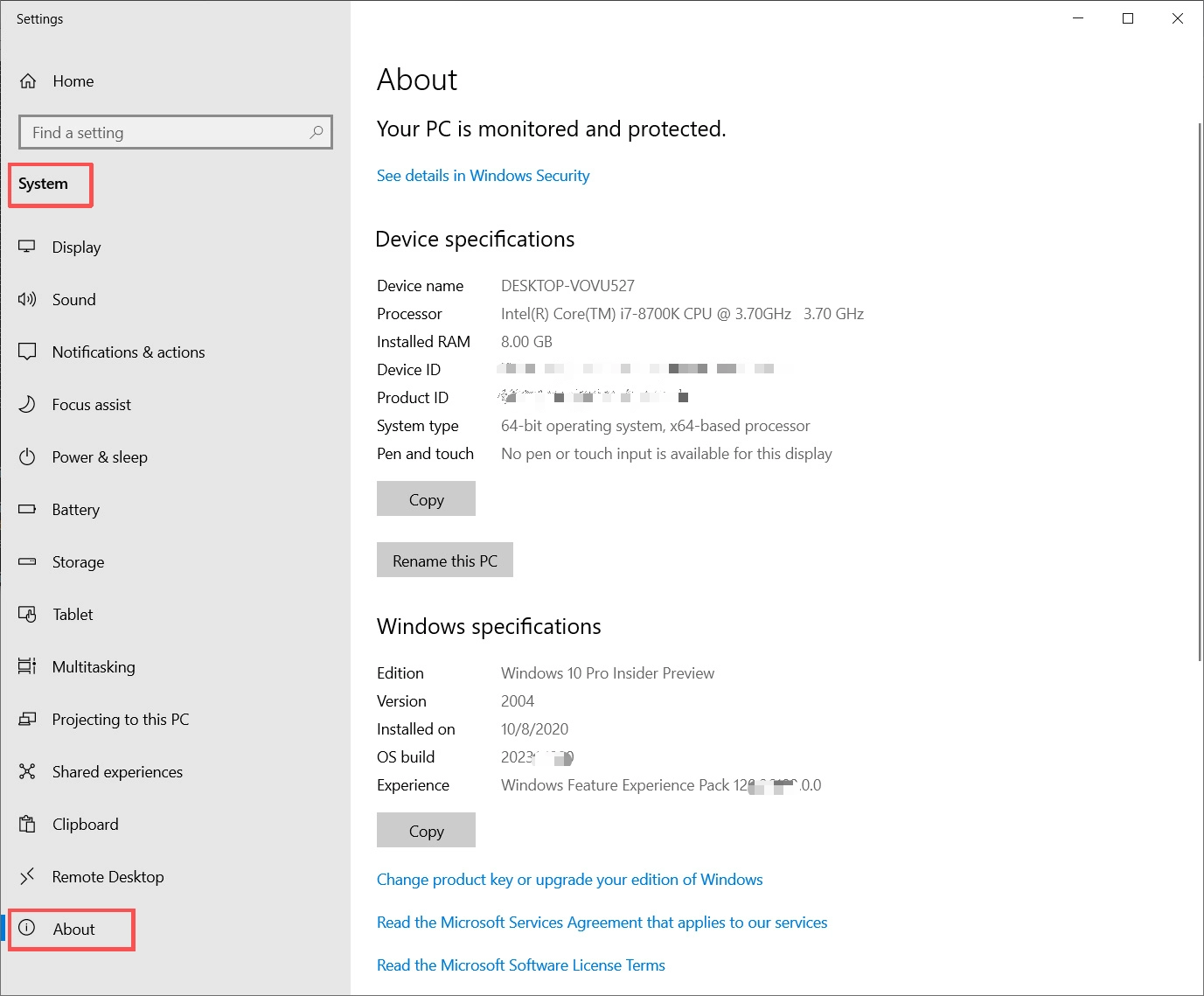
Task: Click the Home house icon
Action: click(x=28, y=81)
